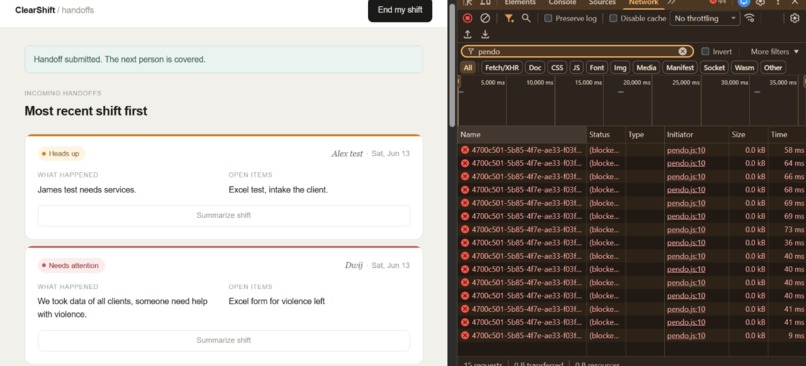The height and width of the screenshot is (366, 806).
Task: Summarize shift for Alex test handoff
Action: click(224, 215)
